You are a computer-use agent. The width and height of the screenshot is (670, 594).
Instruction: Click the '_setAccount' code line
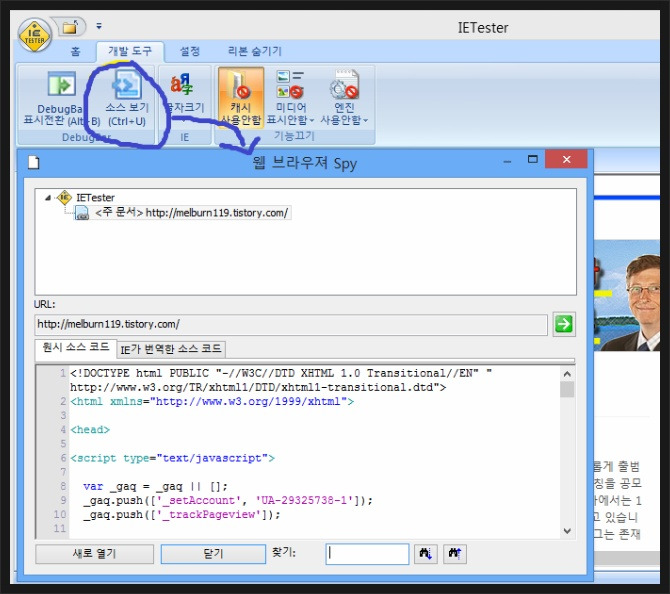(x=228, y=500)
